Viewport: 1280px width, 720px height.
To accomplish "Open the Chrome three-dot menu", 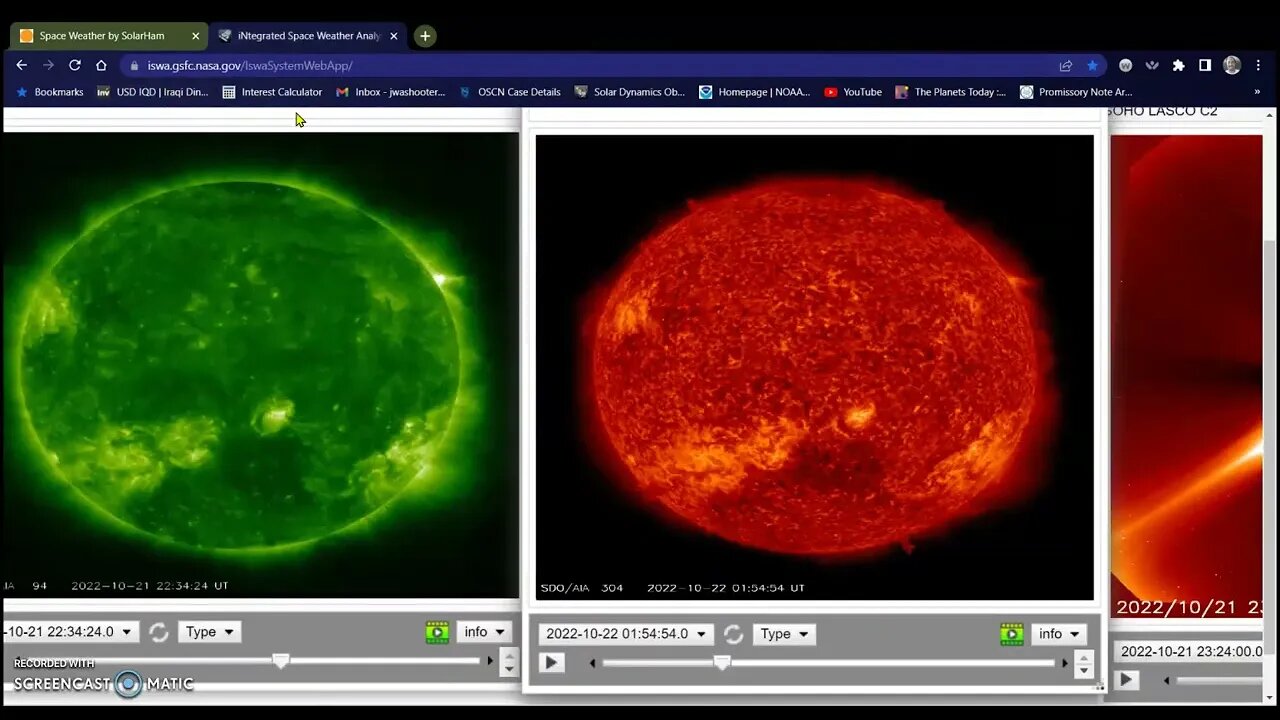I will pyautogui.click(x=1258, y=65).
